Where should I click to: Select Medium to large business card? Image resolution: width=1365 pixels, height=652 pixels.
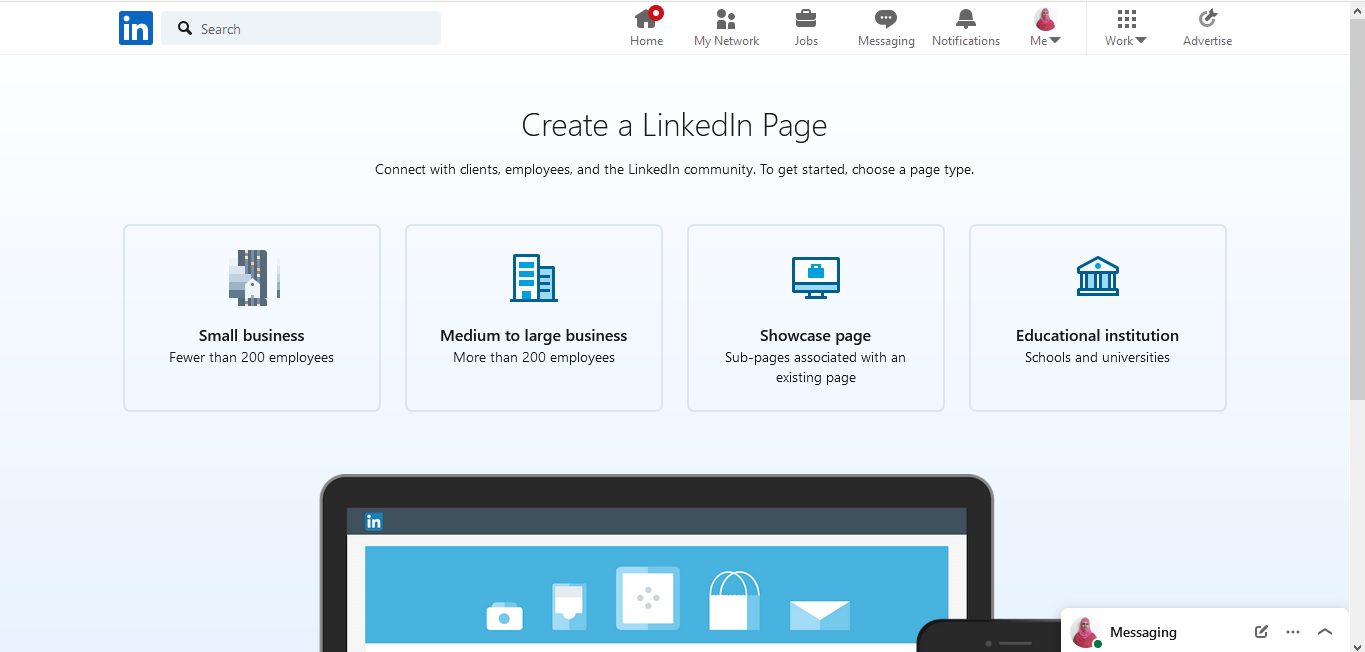[534, 317]
